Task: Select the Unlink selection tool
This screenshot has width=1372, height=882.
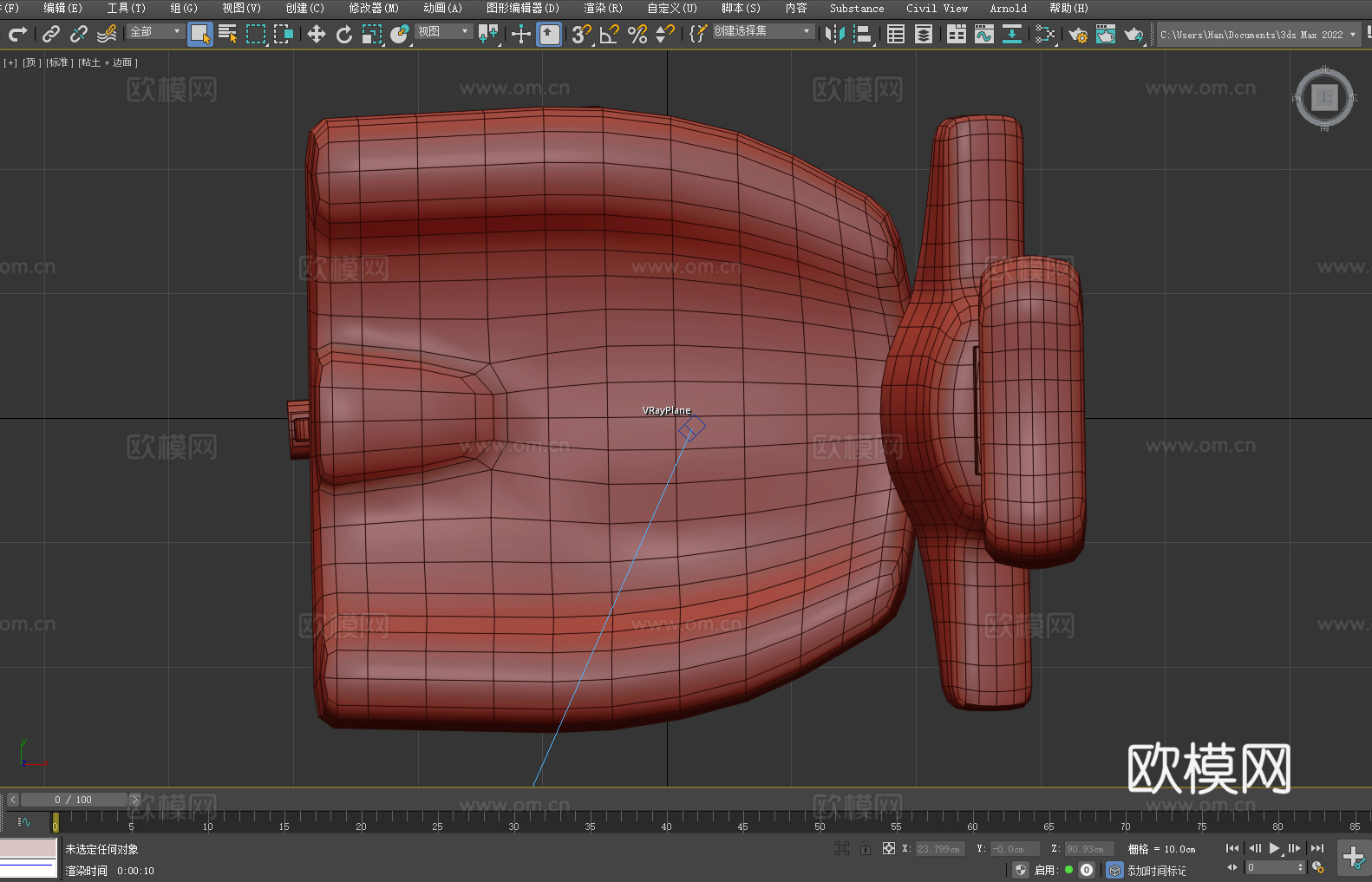Action: [x=79, y=34]
